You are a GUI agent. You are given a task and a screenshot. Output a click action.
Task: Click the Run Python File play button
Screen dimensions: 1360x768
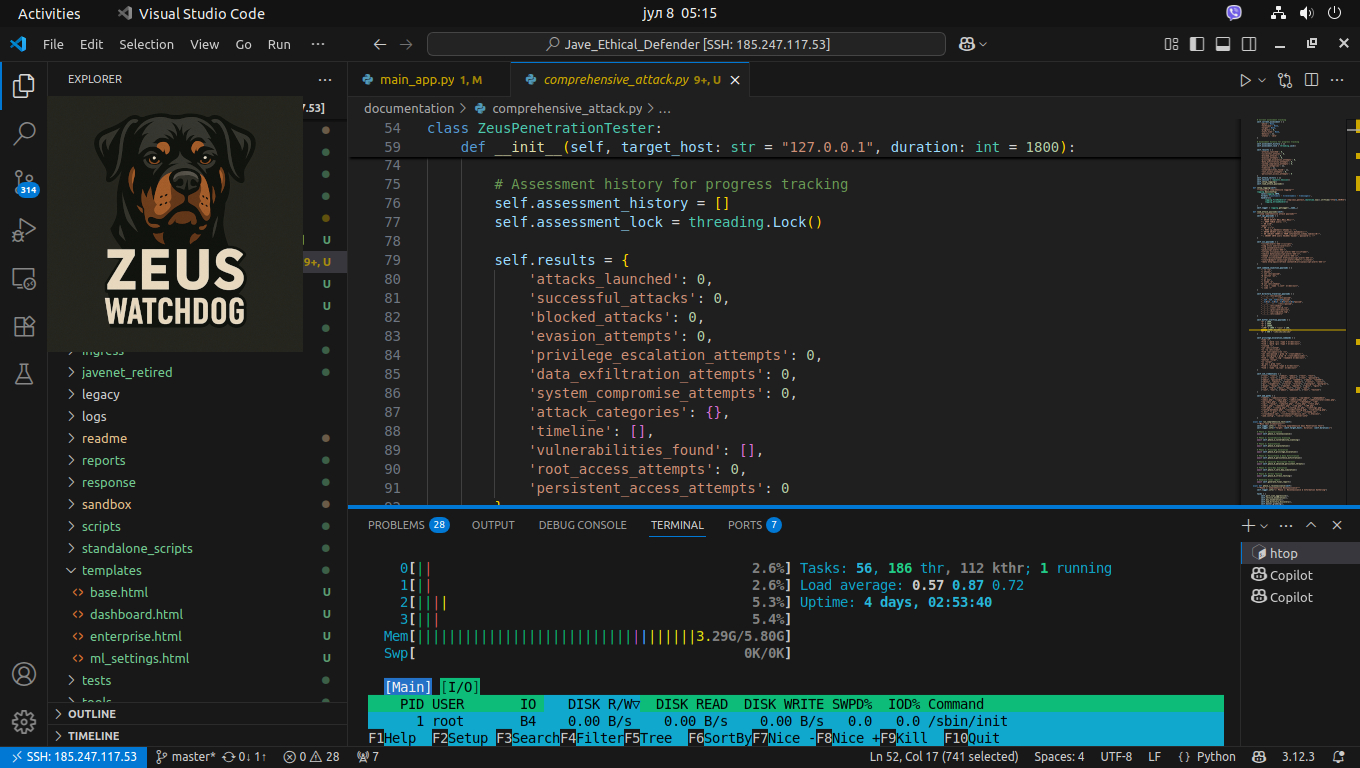tap(1245, 80)
